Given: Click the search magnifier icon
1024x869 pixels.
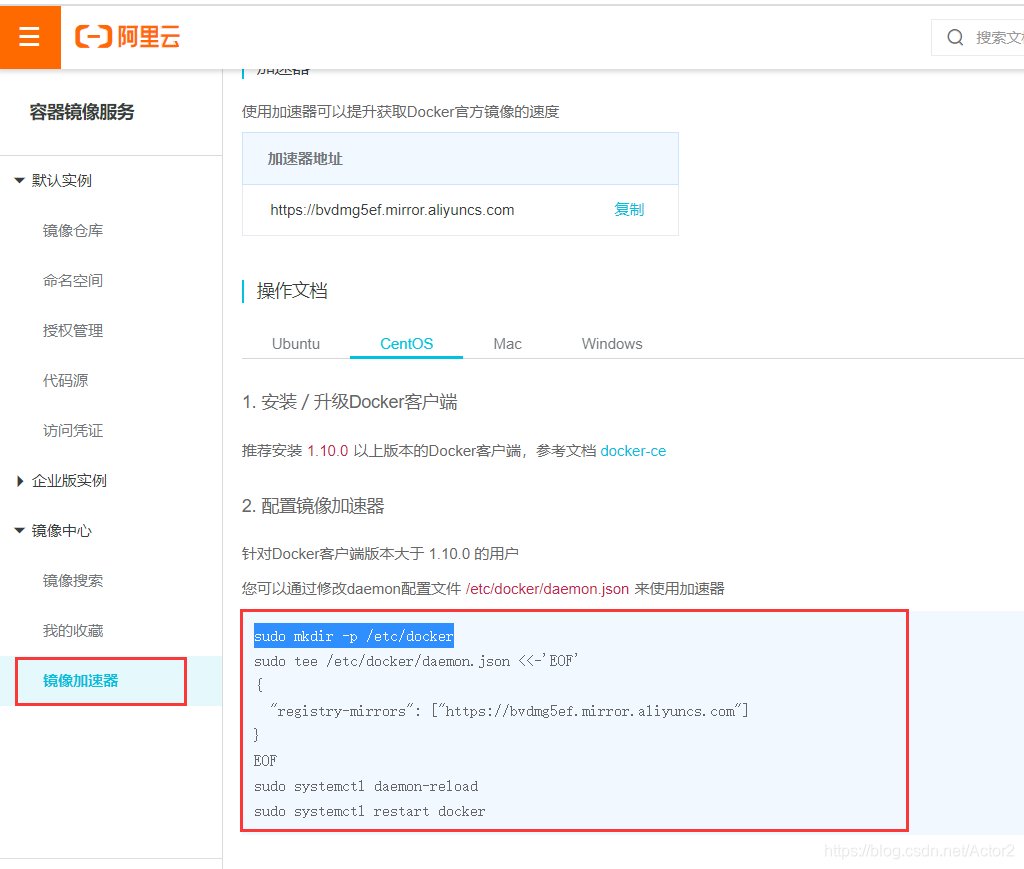Looking at the screenshot, I should [x=955, y=37].
